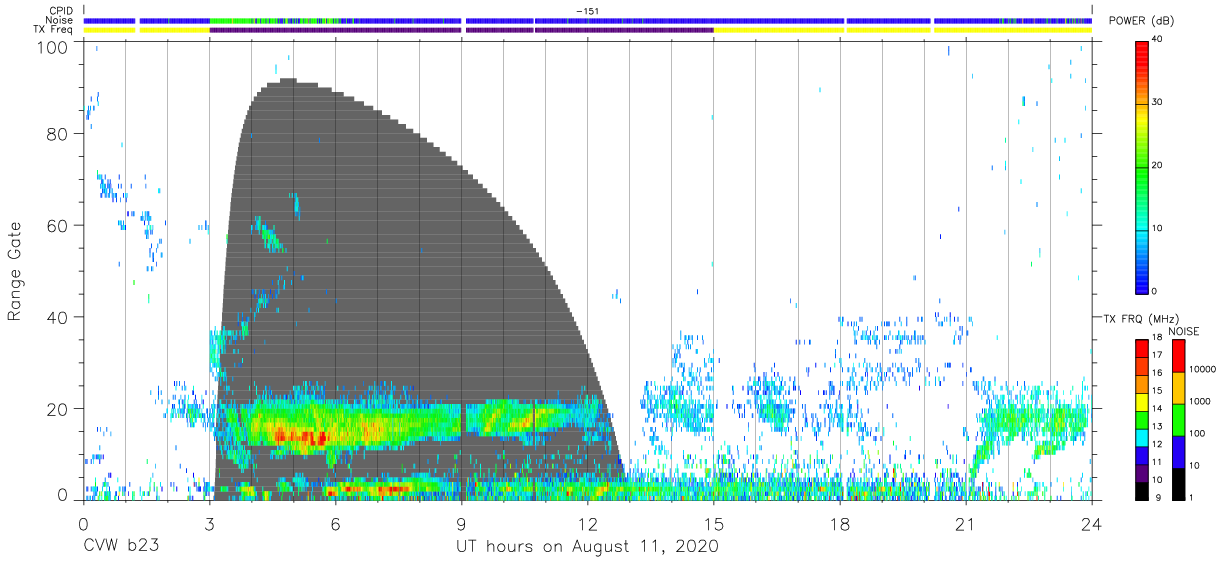Click the '9' hour tick on time axis
Image resolution: width=1228 pixels, height=567 pixels.
point(461,524)
